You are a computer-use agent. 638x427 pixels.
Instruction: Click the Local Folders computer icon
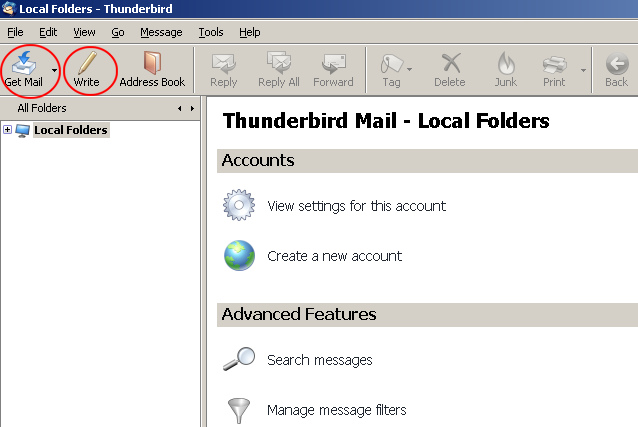click(22, 131)
